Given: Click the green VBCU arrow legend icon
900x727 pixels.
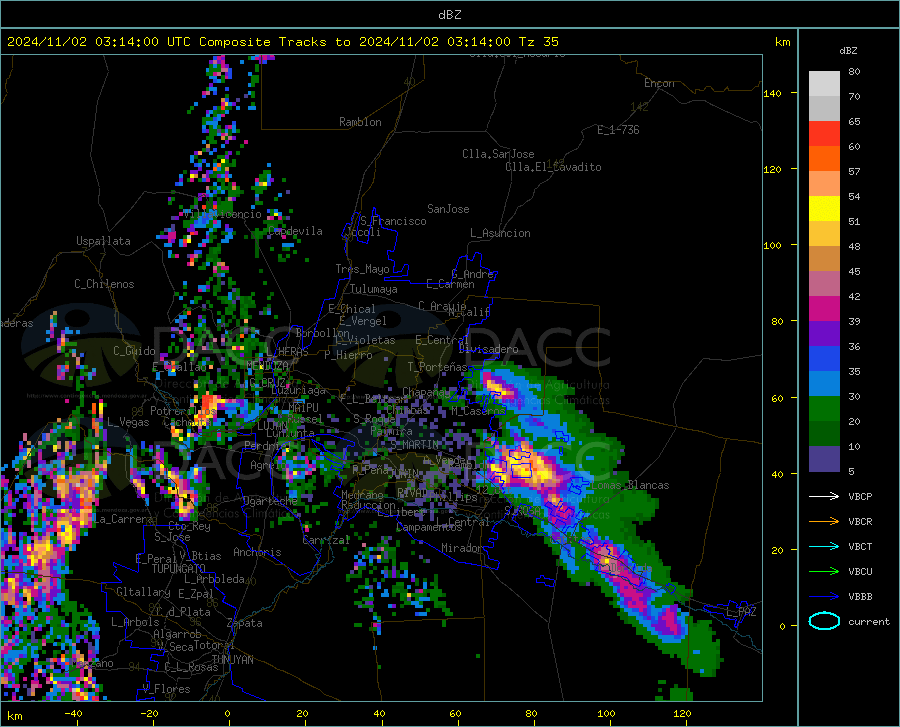Looking at the screenshot, I should tap(824, 572).
